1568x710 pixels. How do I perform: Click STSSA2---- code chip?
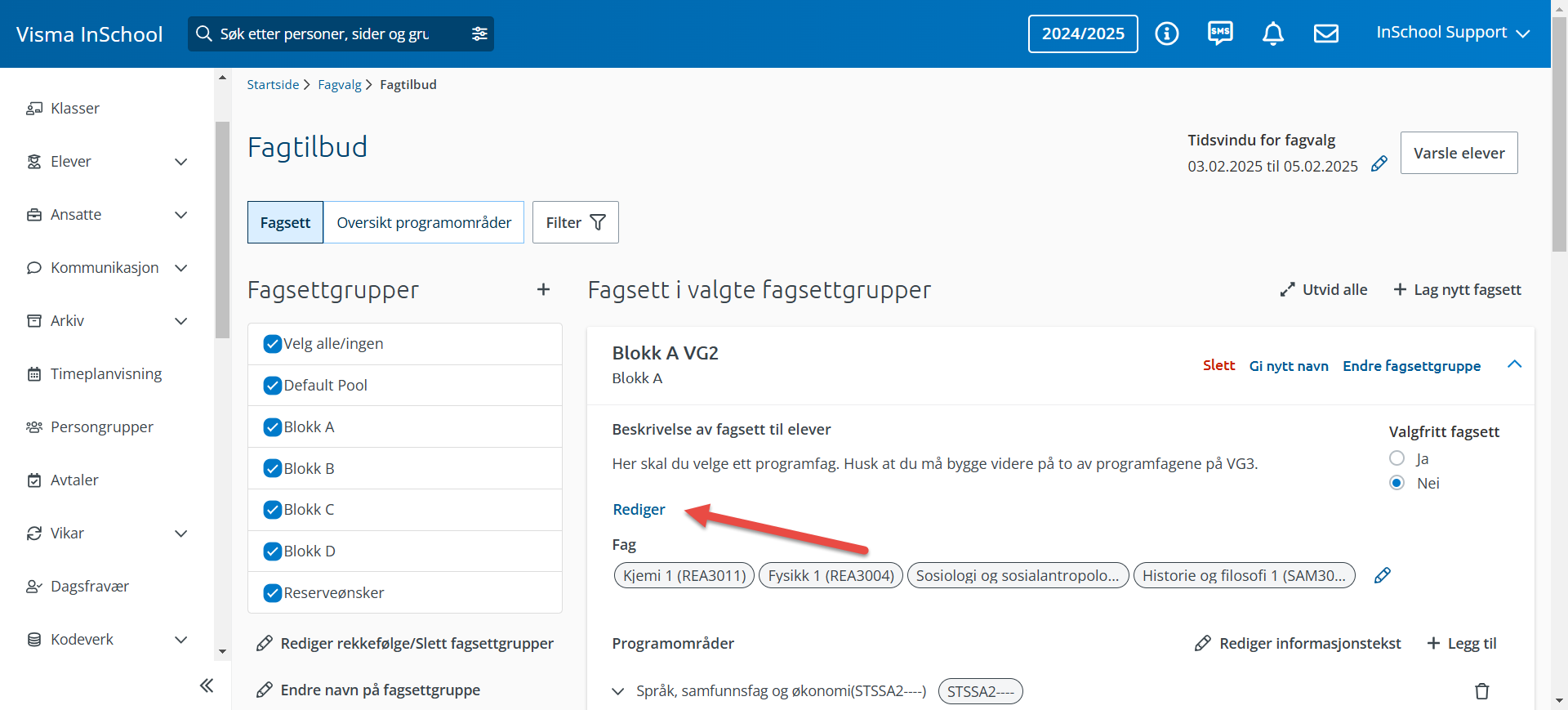pyautogui.click(x=980, y=691)
